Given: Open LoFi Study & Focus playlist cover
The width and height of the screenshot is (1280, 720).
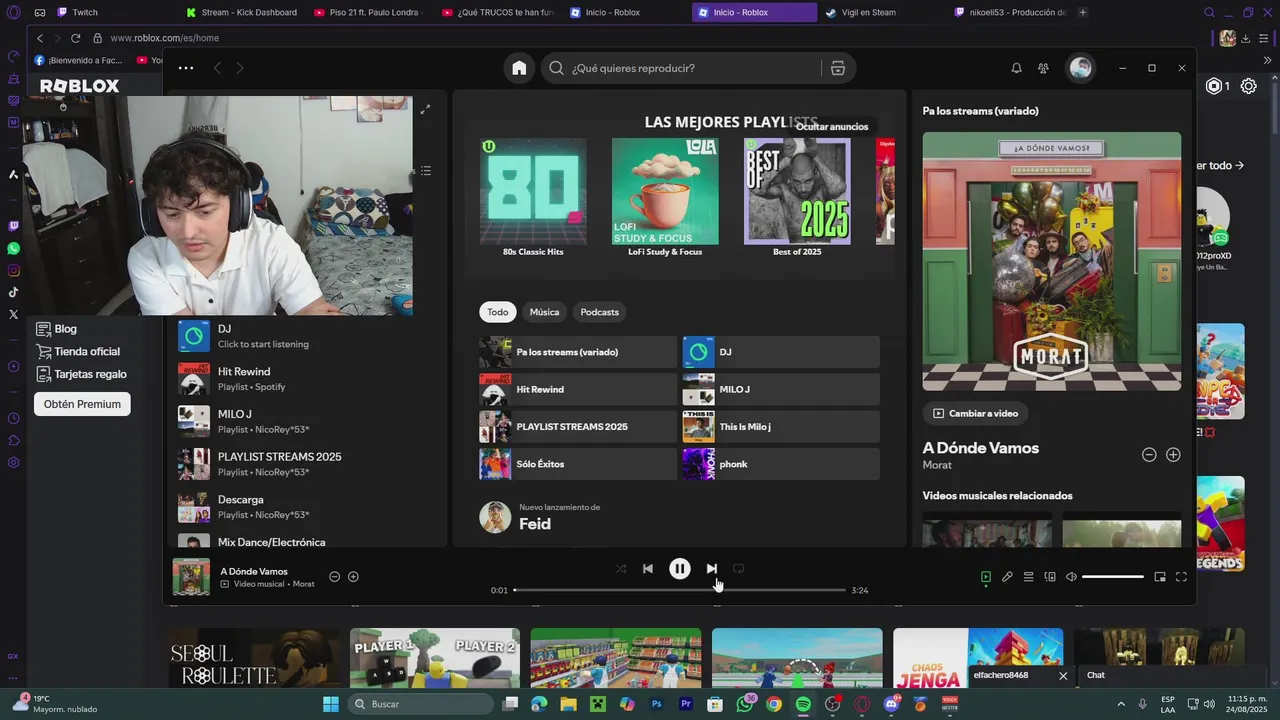Looking at the screenshot, I should point(665,191).
